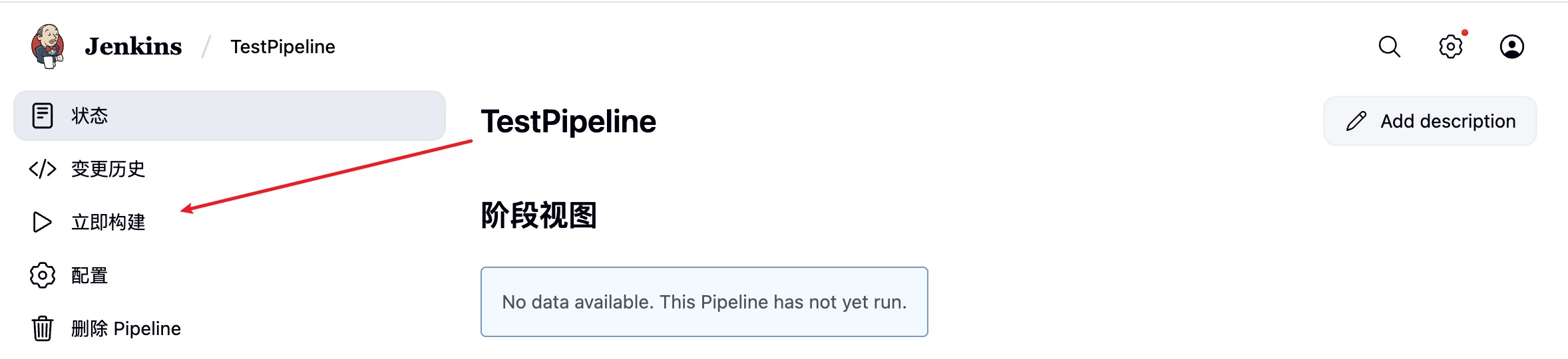The height and width of the screenshot is (359, 1568).
Task: Start a build via 立即构建 label
Action: click(108, 222)
